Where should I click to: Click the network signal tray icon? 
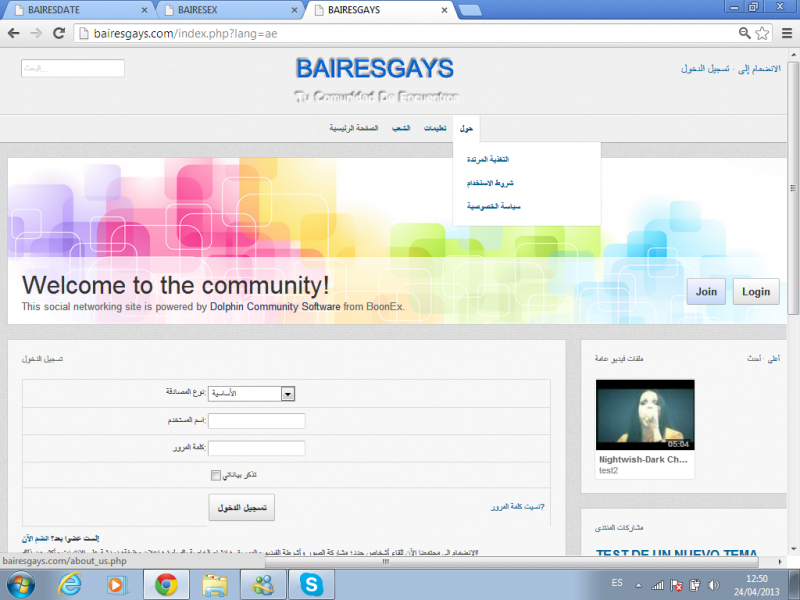click(658, 585)
